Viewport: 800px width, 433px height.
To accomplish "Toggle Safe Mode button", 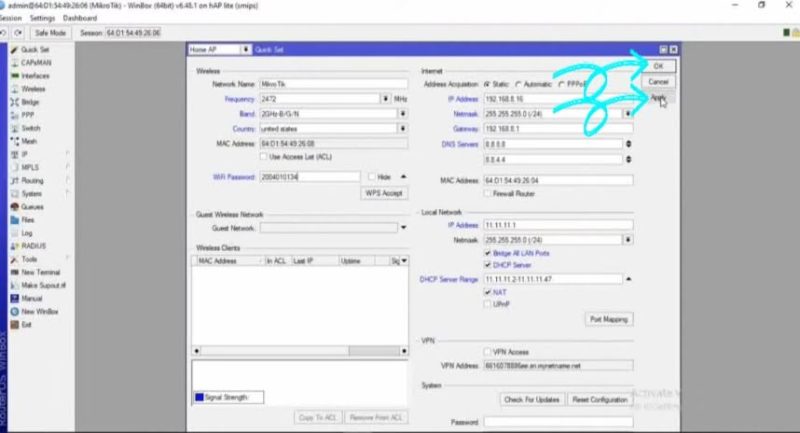I will (x=50, y=33).
